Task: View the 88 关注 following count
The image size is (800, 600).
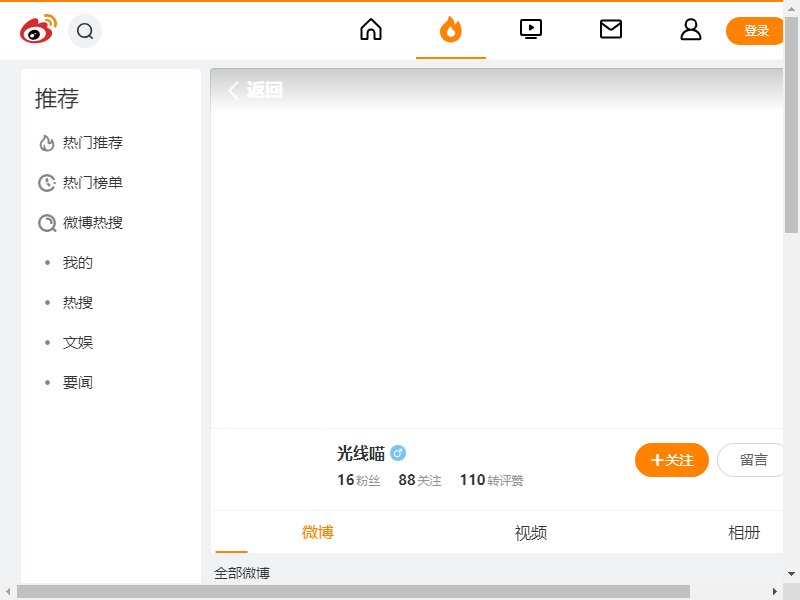Action: pos(420,480)
